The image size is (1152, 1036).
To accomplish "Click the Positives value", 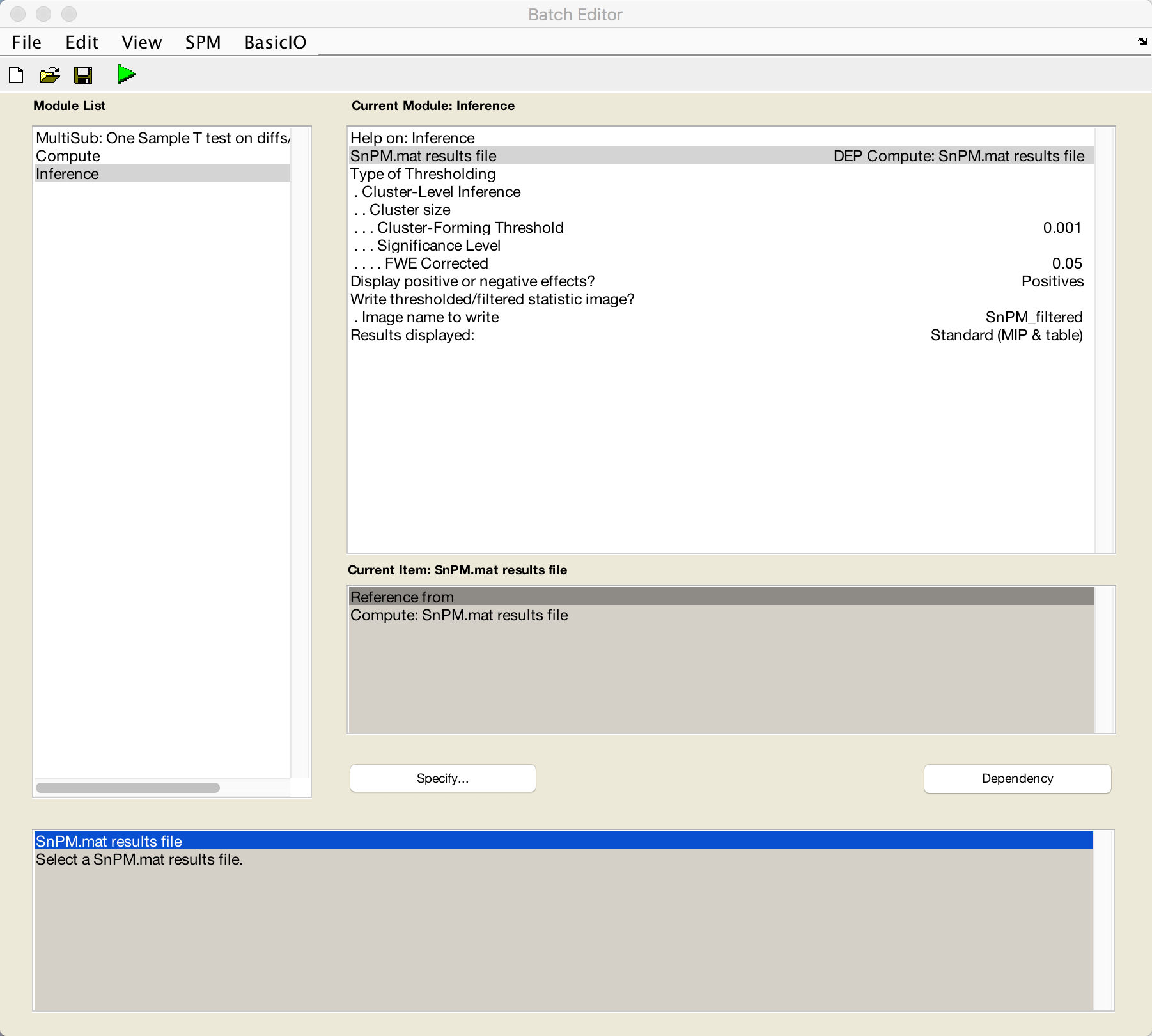I will (1052, 281).
